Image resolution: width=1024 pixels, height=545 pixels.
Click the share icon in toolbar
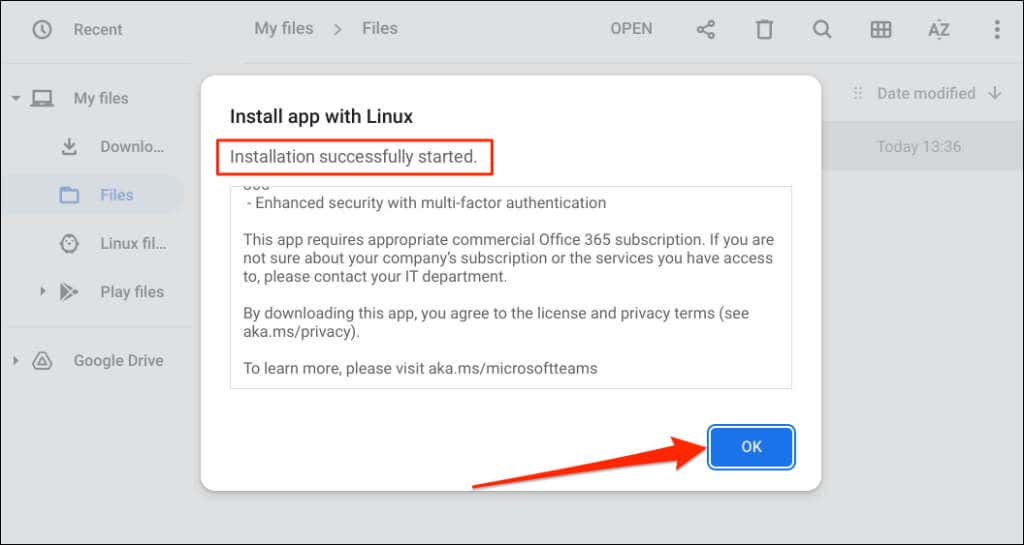[705, 29]
